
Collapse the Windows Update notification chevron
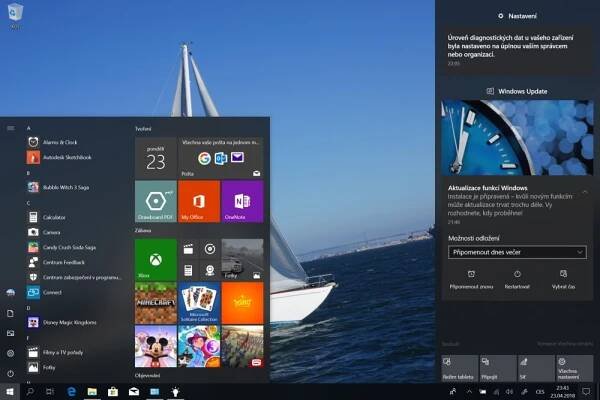click(584, 189)
